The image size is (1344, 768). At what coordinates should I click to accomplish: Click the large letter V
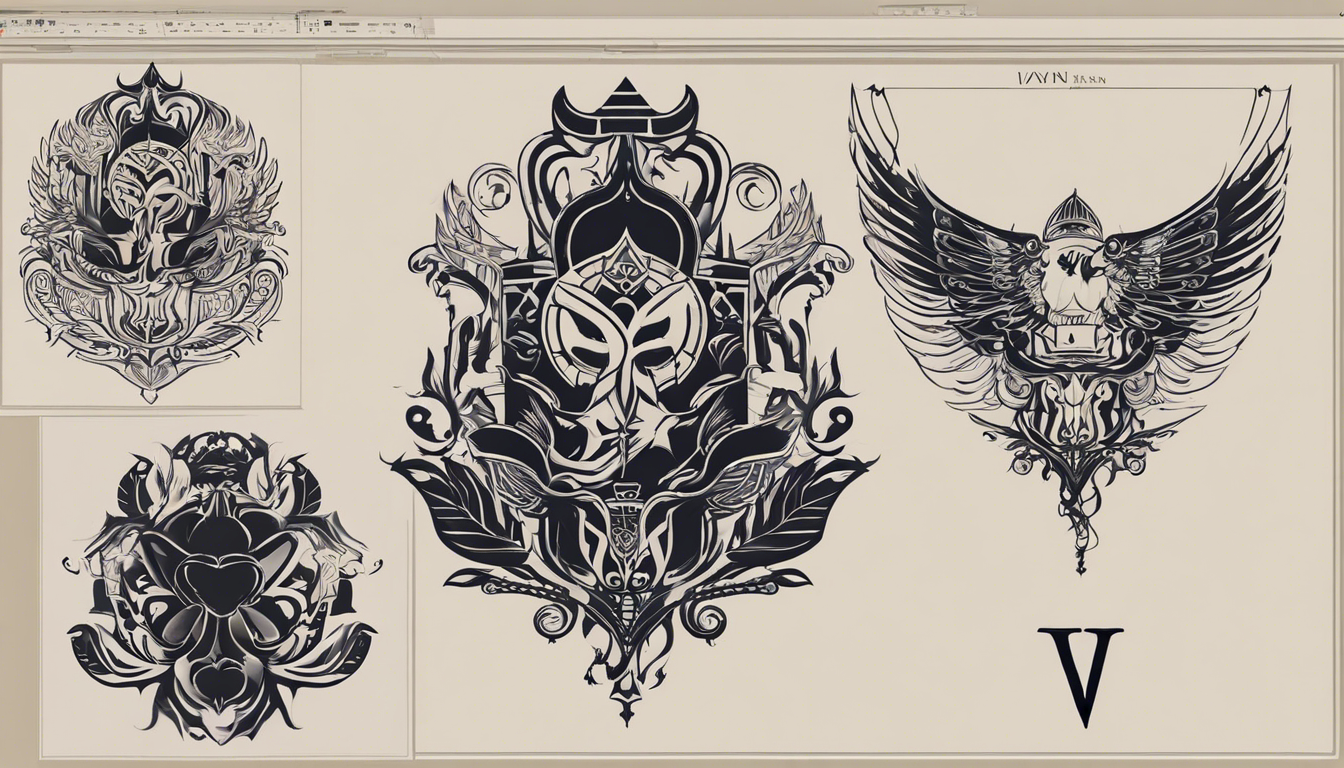[1080, 676]
